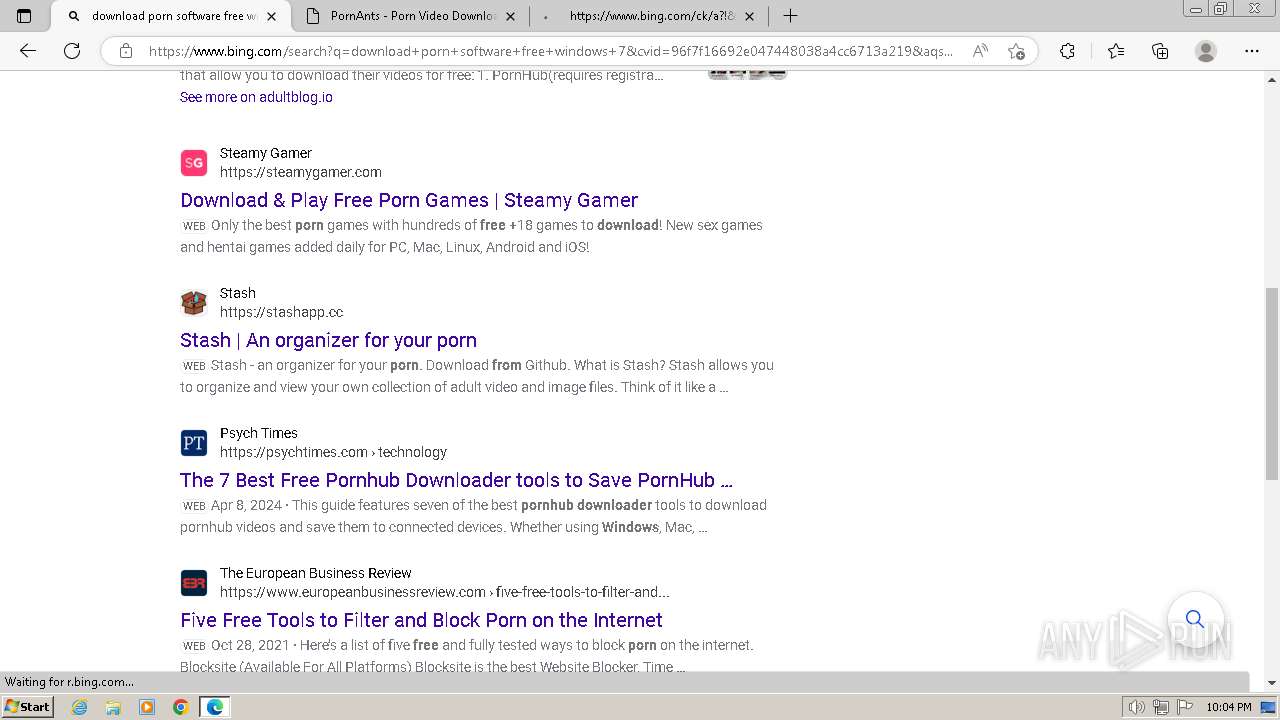View site information lock icon

coord(126,51)
